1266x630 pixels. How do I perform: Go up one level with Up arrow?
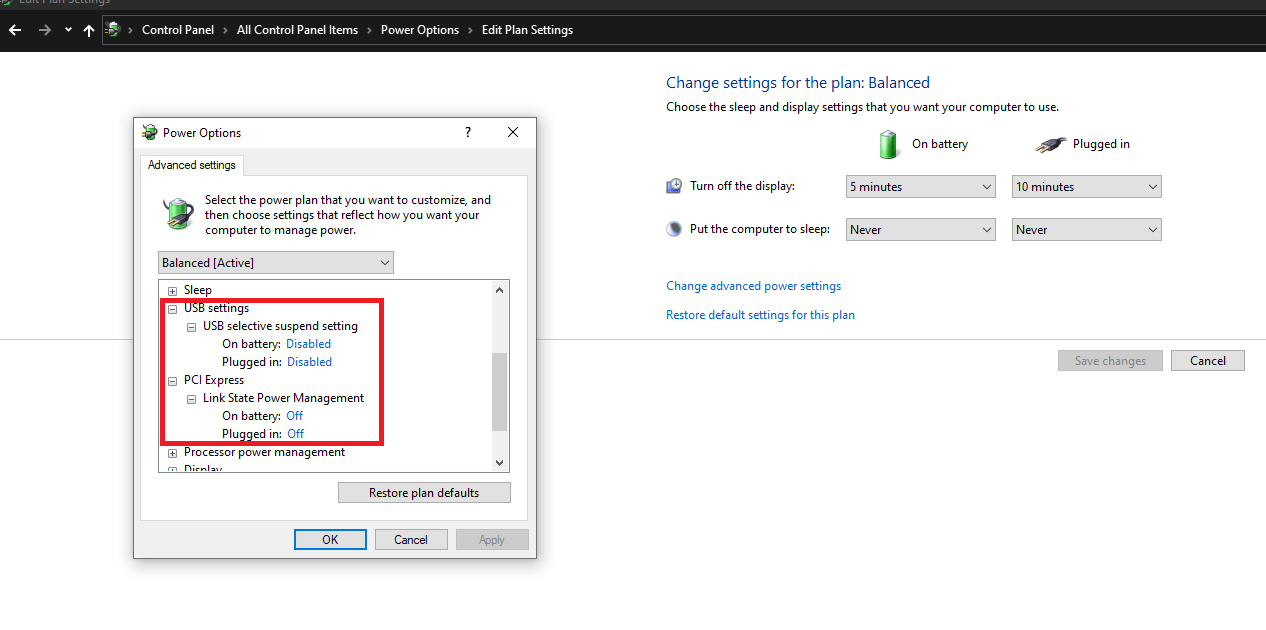click(89, 30)
